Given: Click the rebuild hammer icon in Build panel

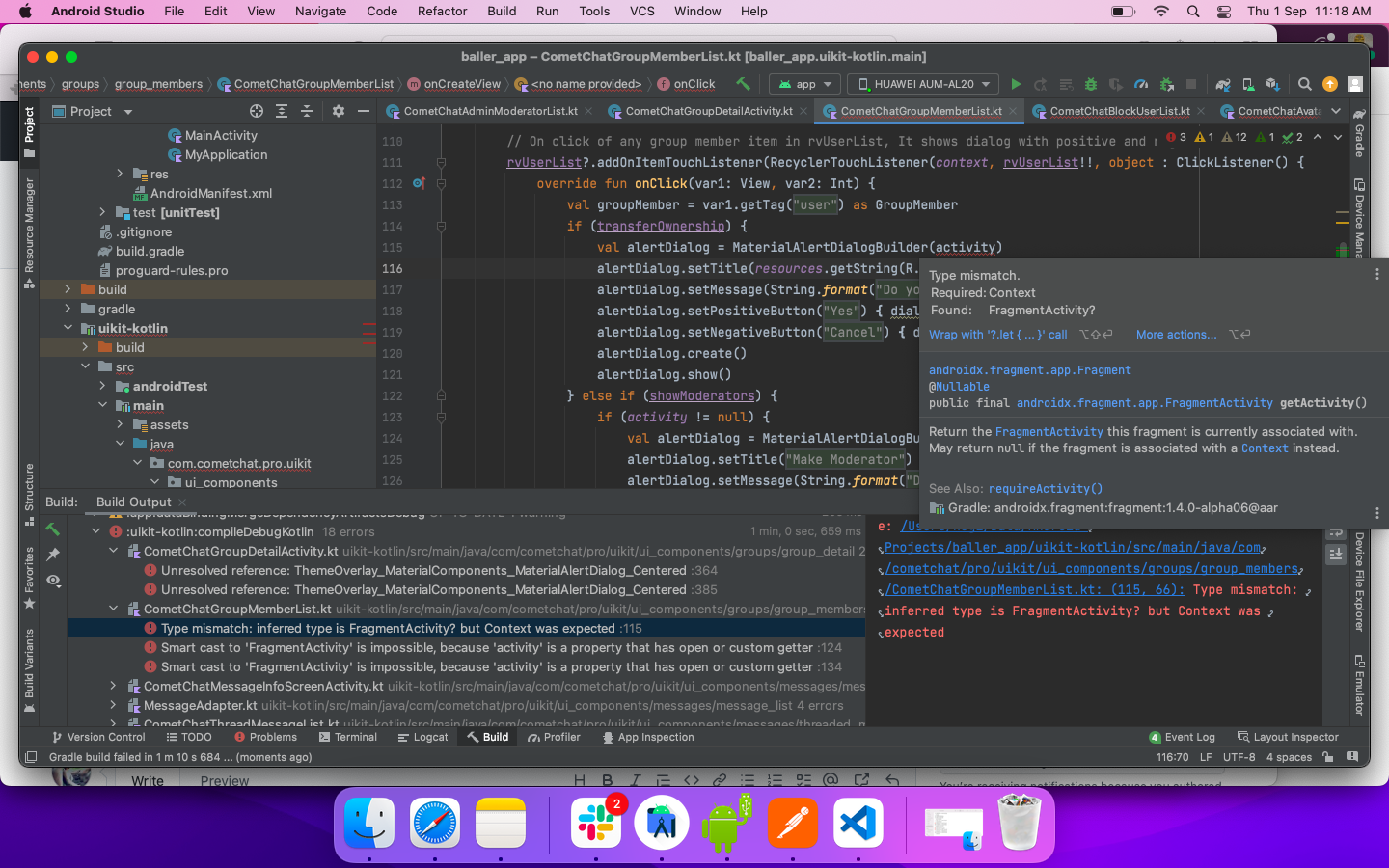Looking at the screenshot, I should (x=53, y=529).
